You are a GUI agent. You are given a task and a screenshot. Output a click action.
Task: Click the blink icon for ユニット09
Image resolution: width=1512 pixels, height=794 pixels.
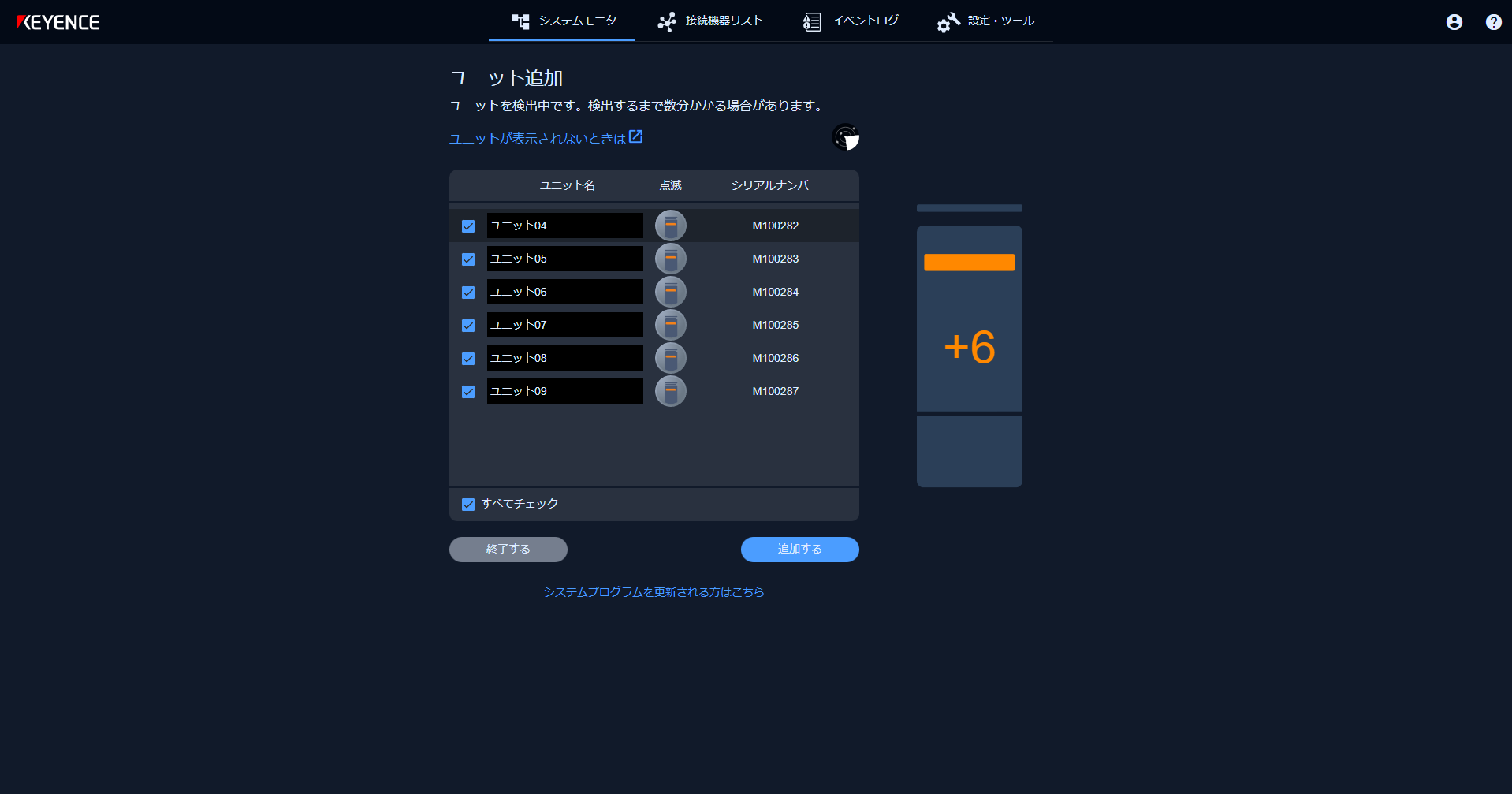[670, 391]
